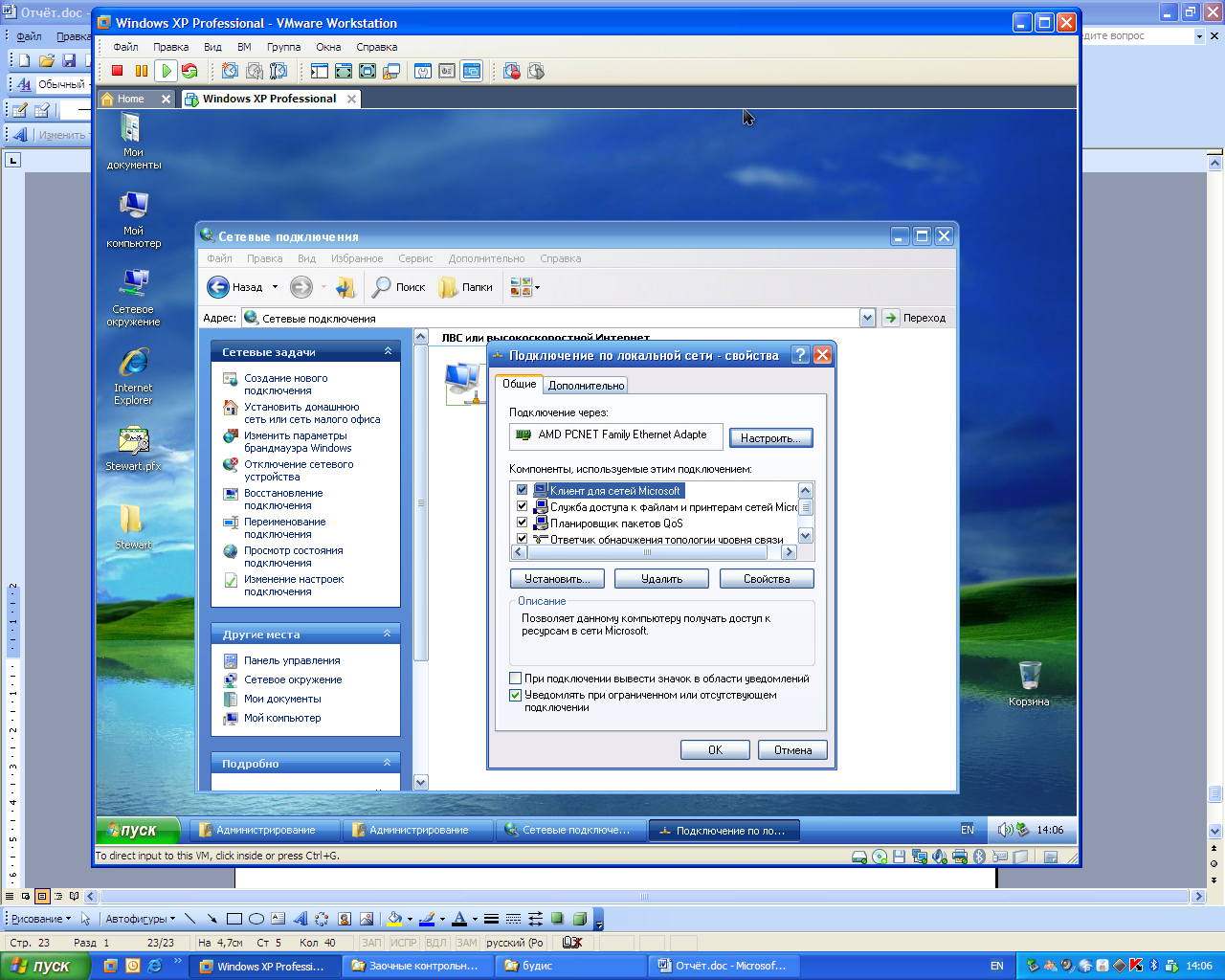Toggle 'Служба доступа к файлам и принтерам' checkbox

pyautogui.click(x=522, y=506)
